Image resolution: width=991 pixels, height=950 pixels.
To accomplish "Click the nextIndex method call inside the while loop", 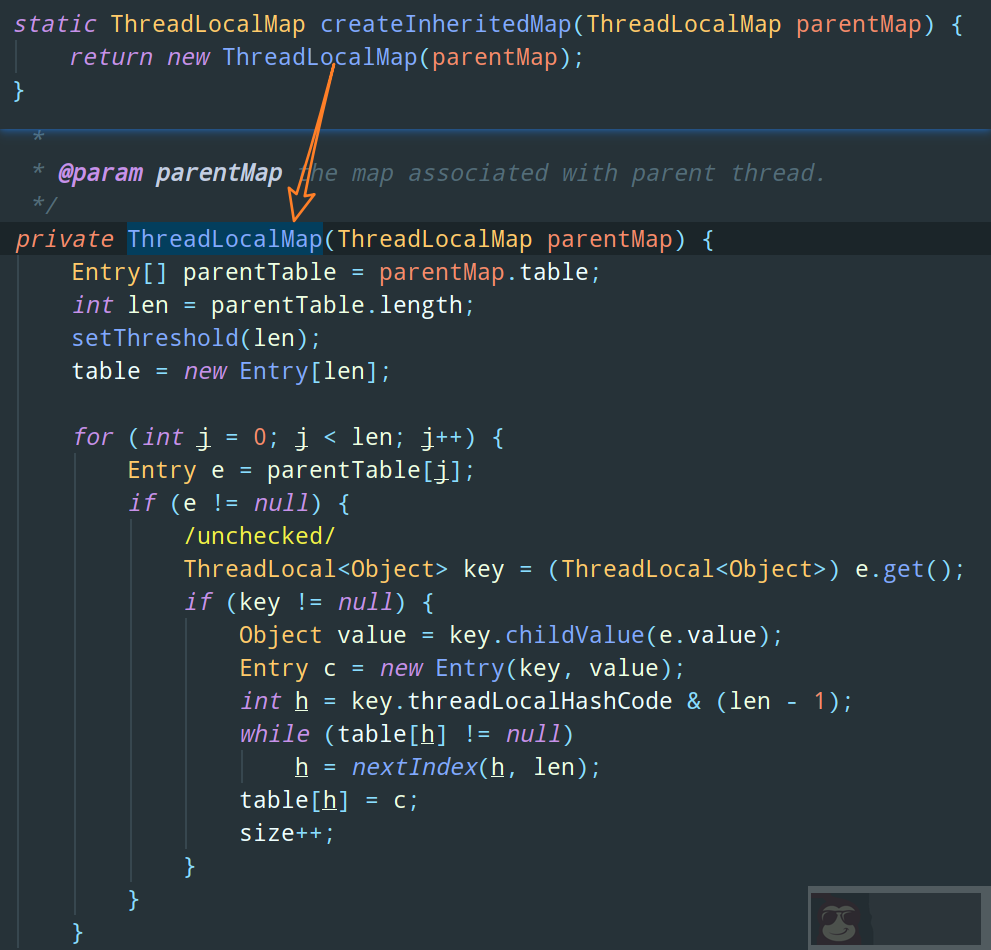I will tap(414, 766).
